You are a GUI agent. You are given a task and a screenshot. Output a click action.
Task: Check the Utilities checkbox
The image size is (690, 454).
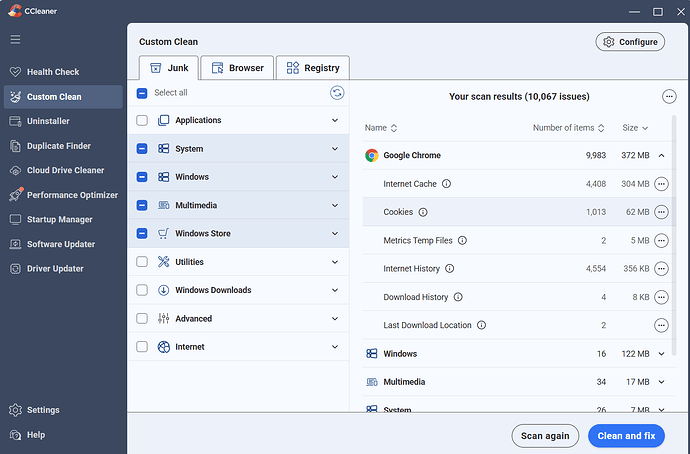pos(142,262)
